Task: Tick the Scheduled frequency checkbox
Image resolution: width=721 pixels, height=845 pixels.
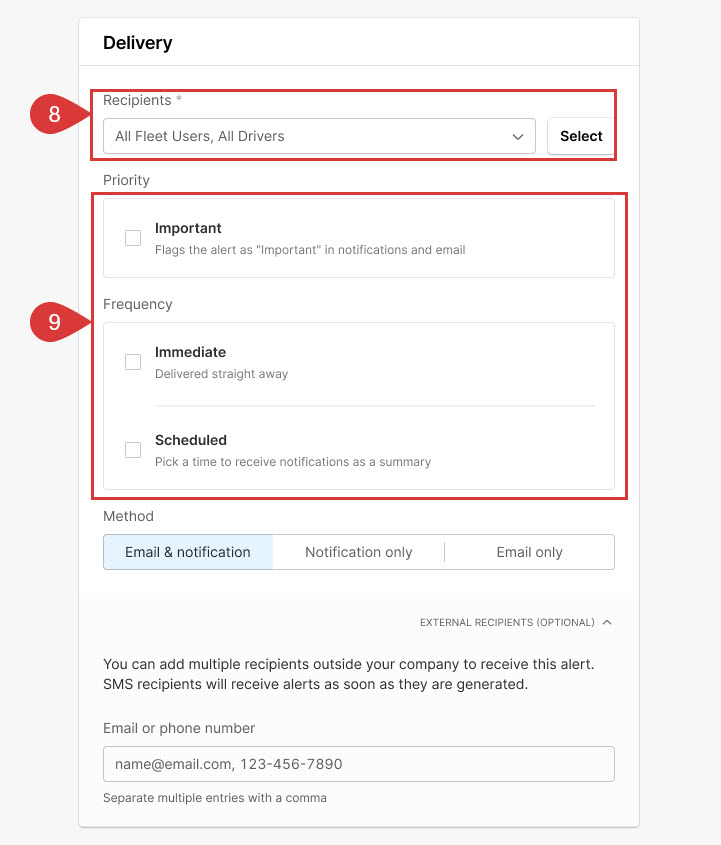Action: [x=133, y=450]
